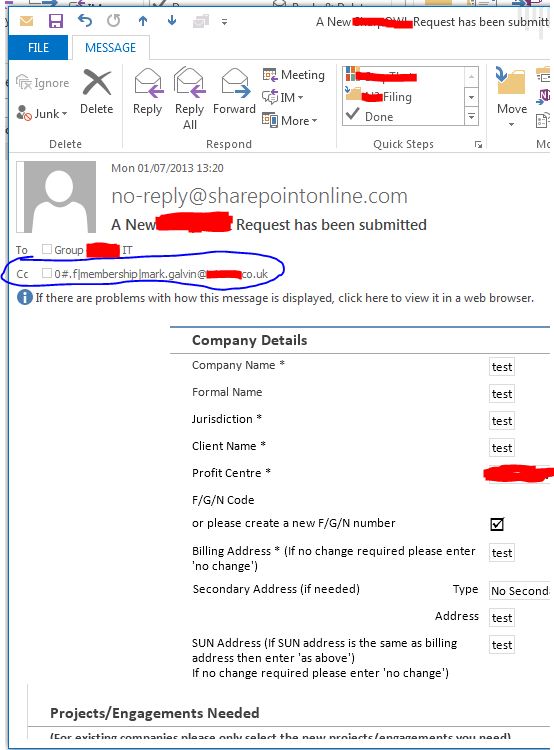
Task: Open the FILE tab
Action: [x=38, y=48]
